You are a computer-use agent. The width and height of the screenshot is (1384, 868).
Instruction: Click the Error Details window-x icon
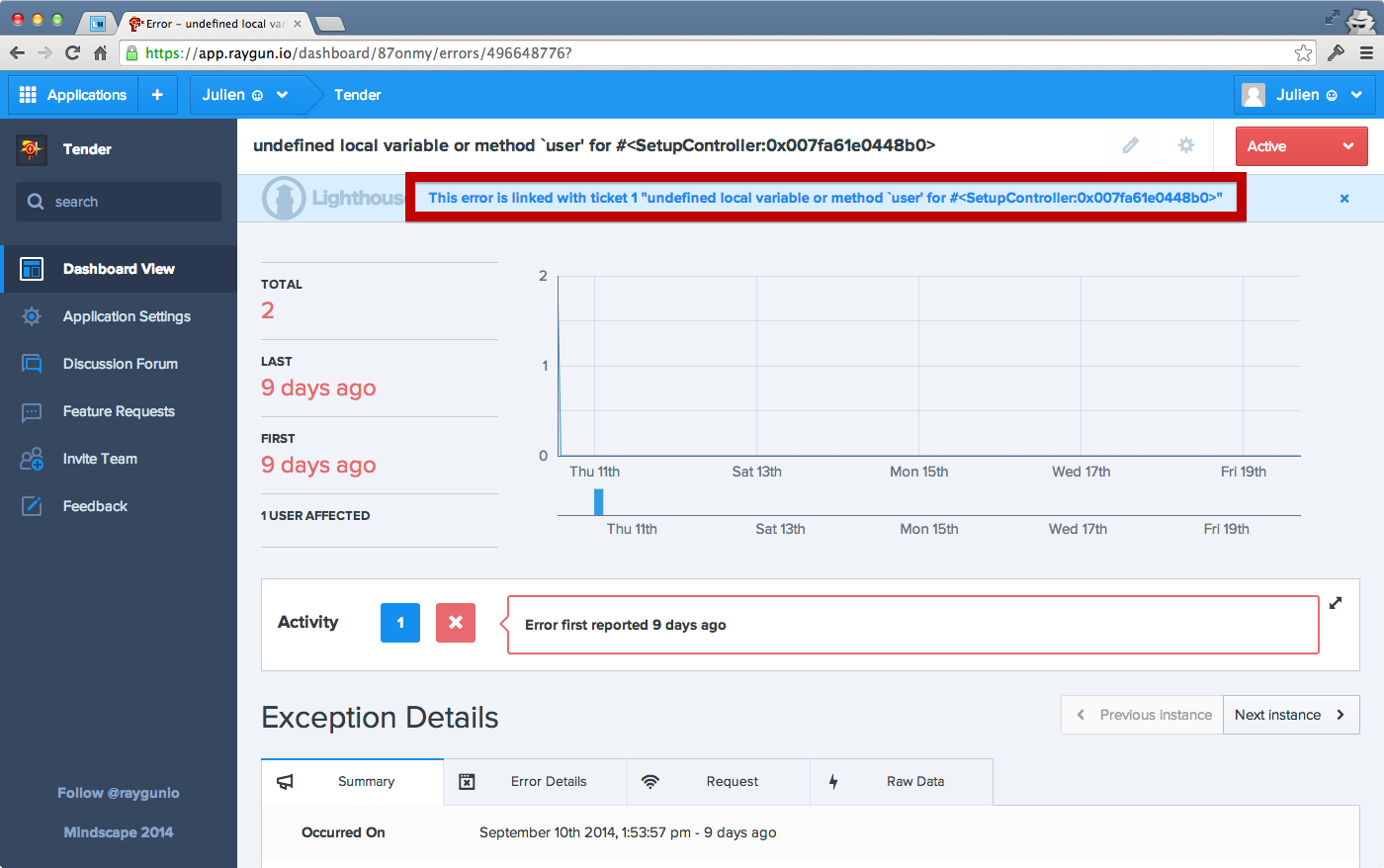pos(467,782)
